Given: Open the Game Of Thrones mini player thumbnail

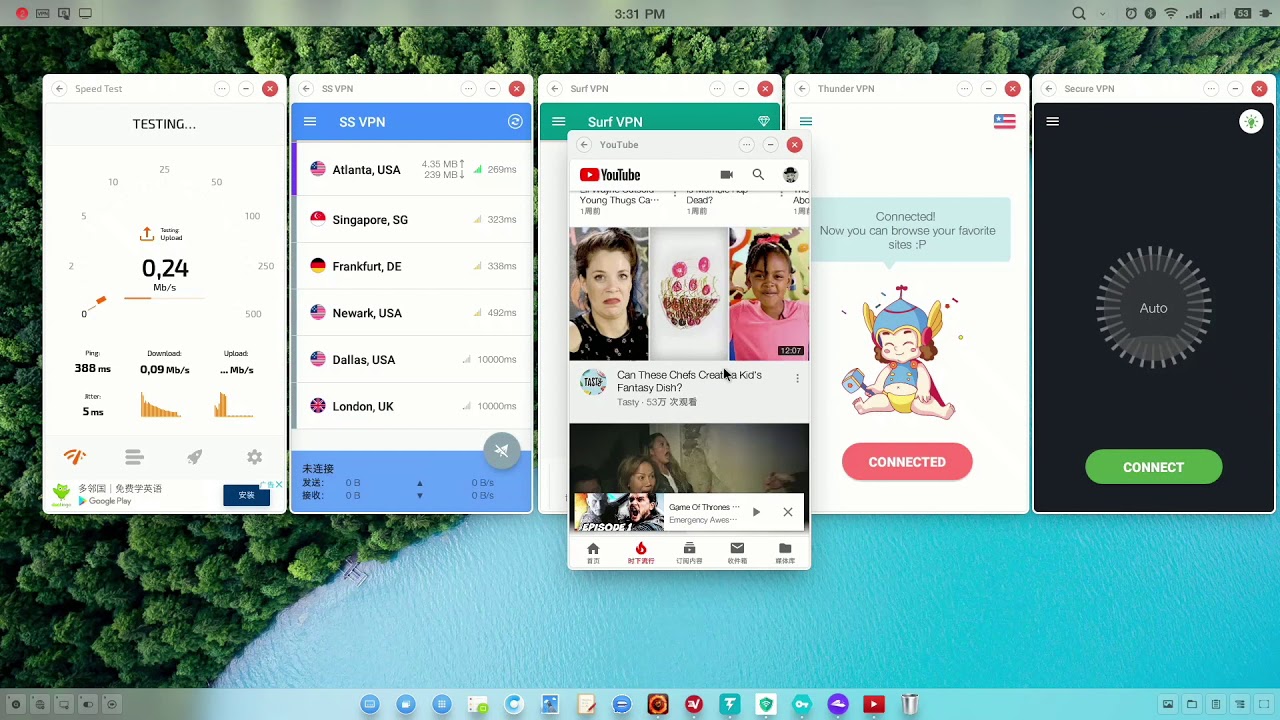Looking at the screenshot, I should (618, 512).
